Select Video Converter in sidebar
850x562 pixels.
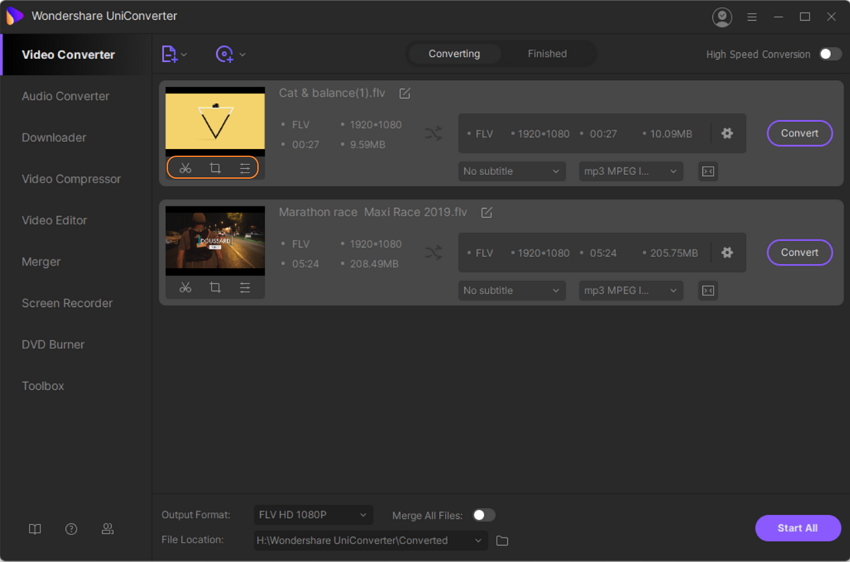pyautogui.click(x=76, y=55)
